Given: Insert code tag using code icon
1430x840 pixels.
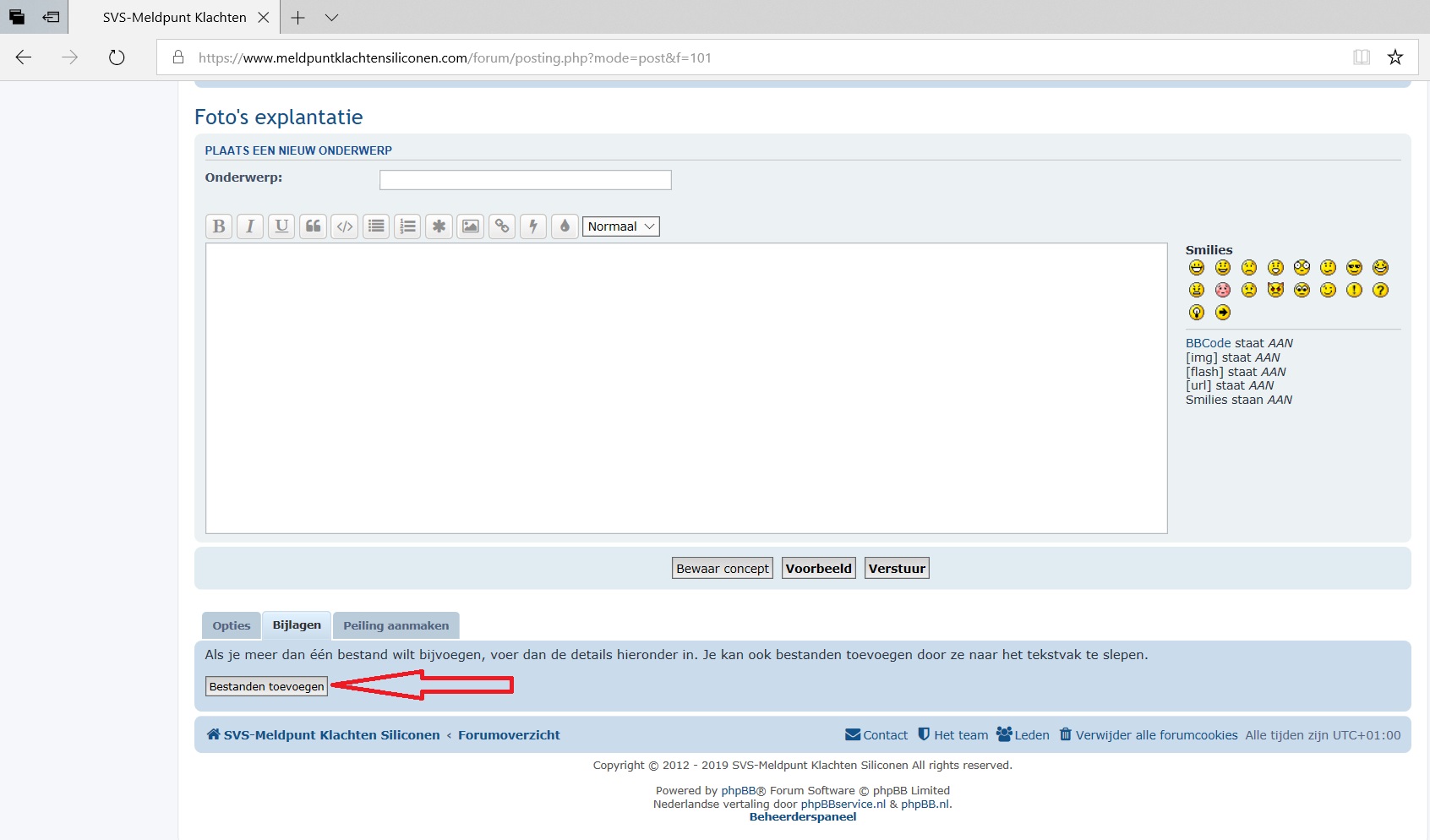Looking at the screenshot, I should pos(345,226).
